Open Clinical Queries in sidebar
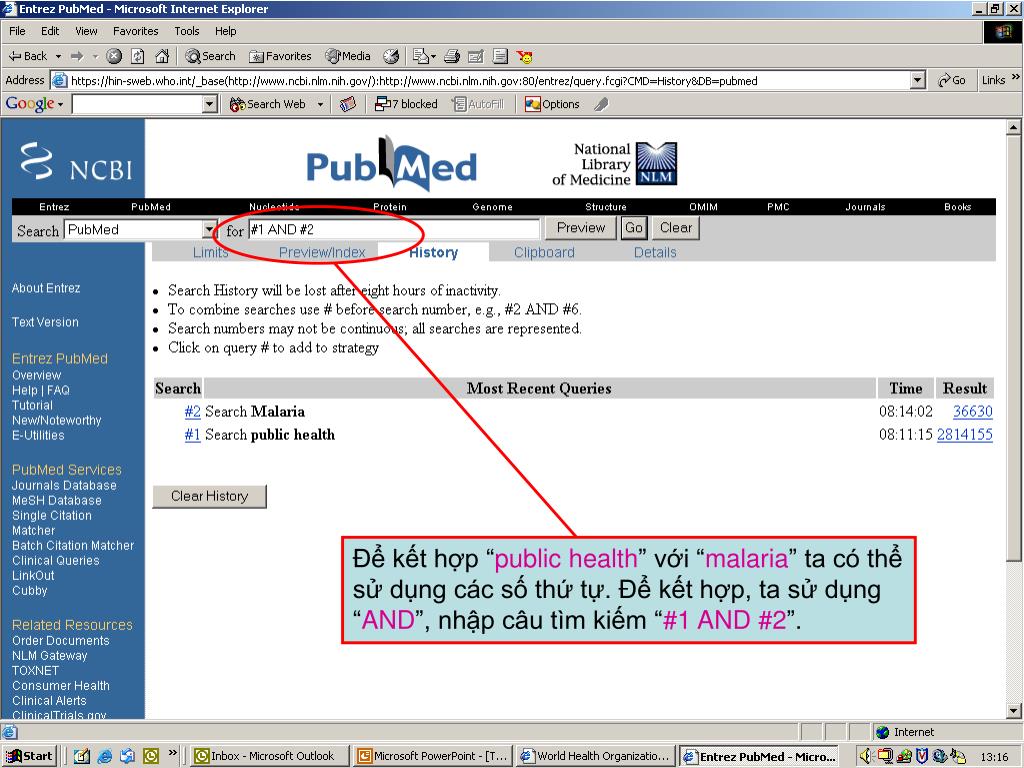Screen dimensions: 1024x768 point(56,560)
